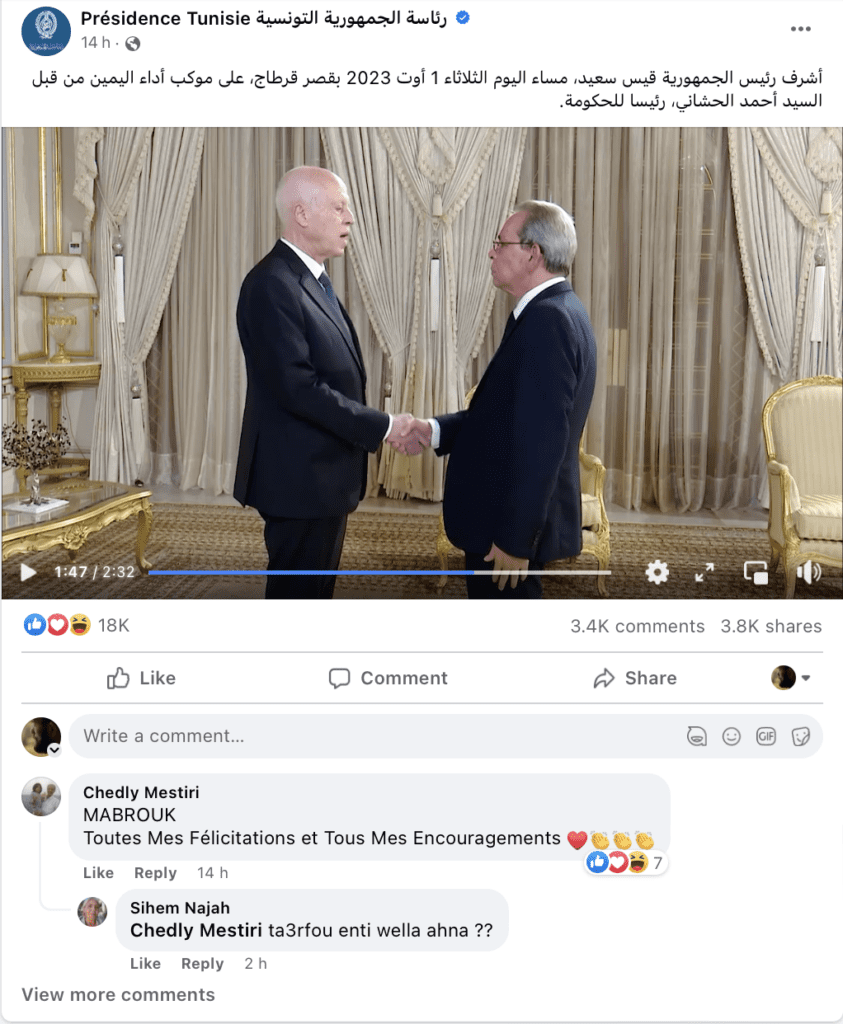Share this post

[x=635, y=678]
